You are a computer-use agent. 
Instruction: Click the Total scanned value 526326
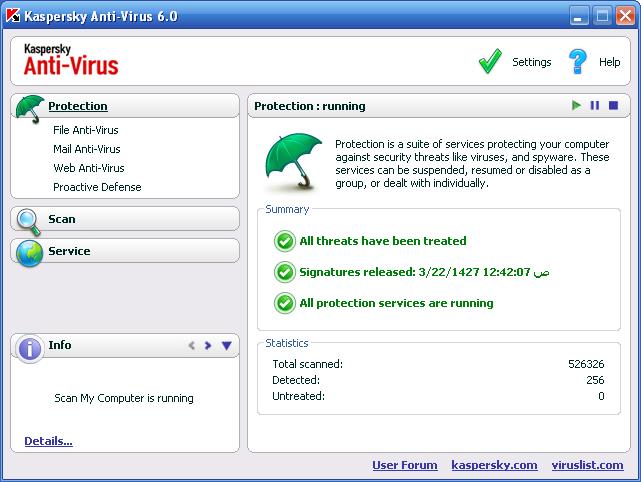[x=586, y=364]
